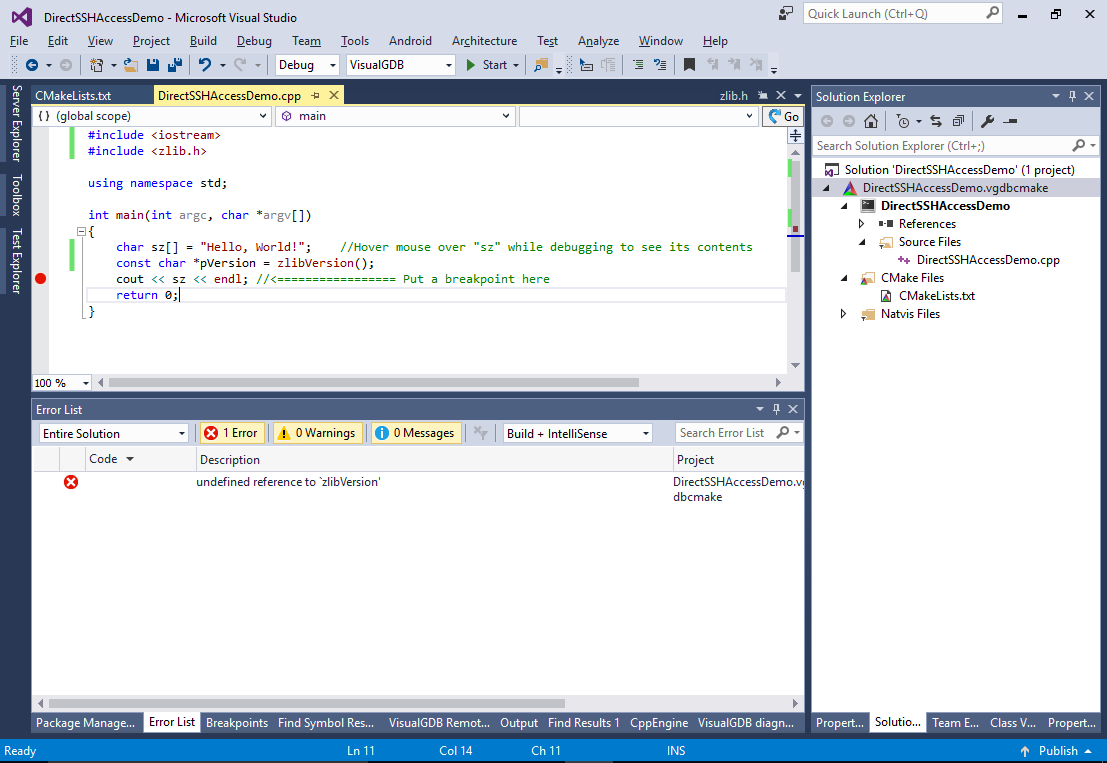Click the bookmark icon in the toolbar
Viewport: 1107px width, 763px height.
(x=689, y=65)
